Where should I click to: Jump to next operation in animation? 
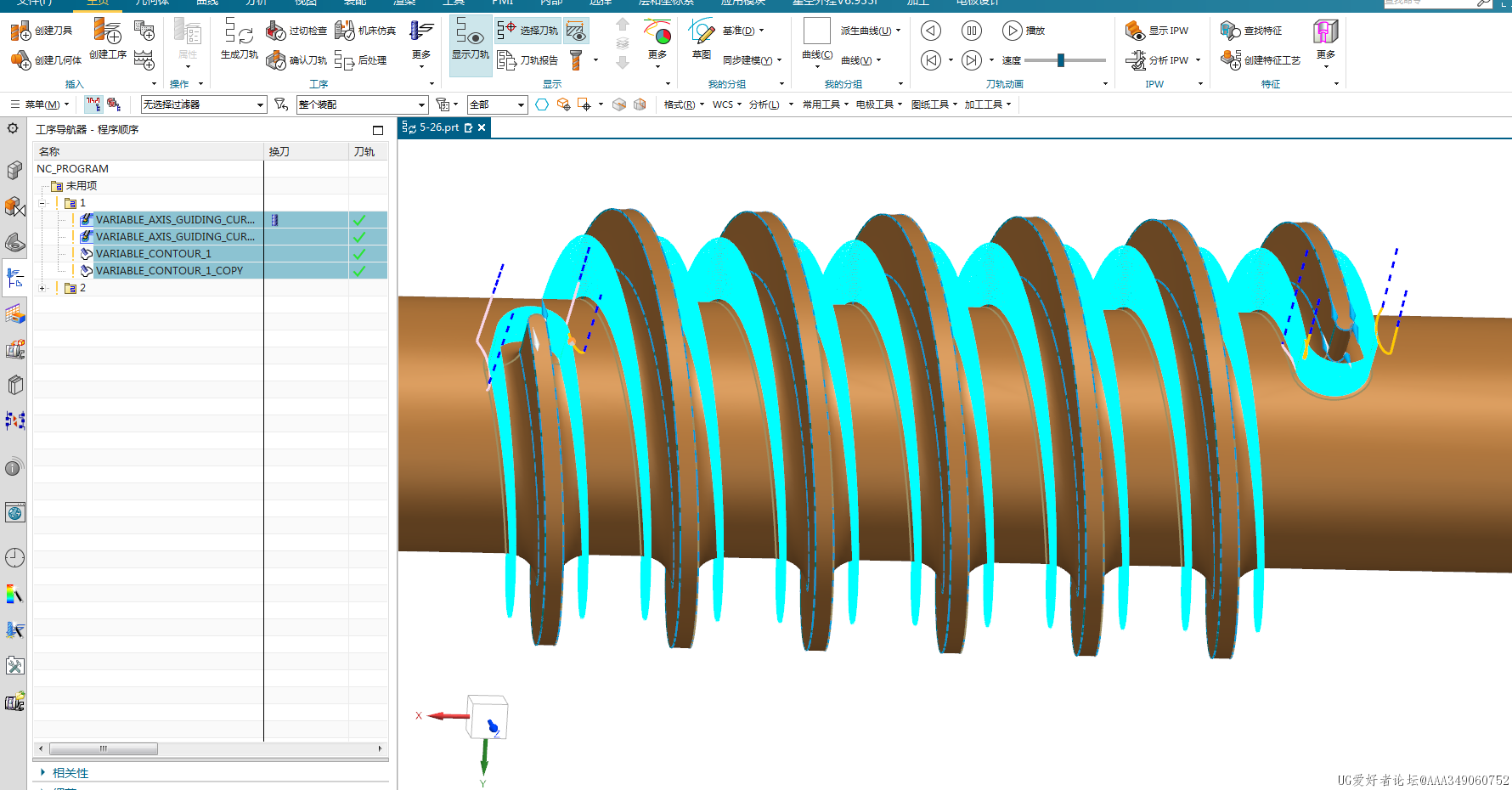[972, 59]
